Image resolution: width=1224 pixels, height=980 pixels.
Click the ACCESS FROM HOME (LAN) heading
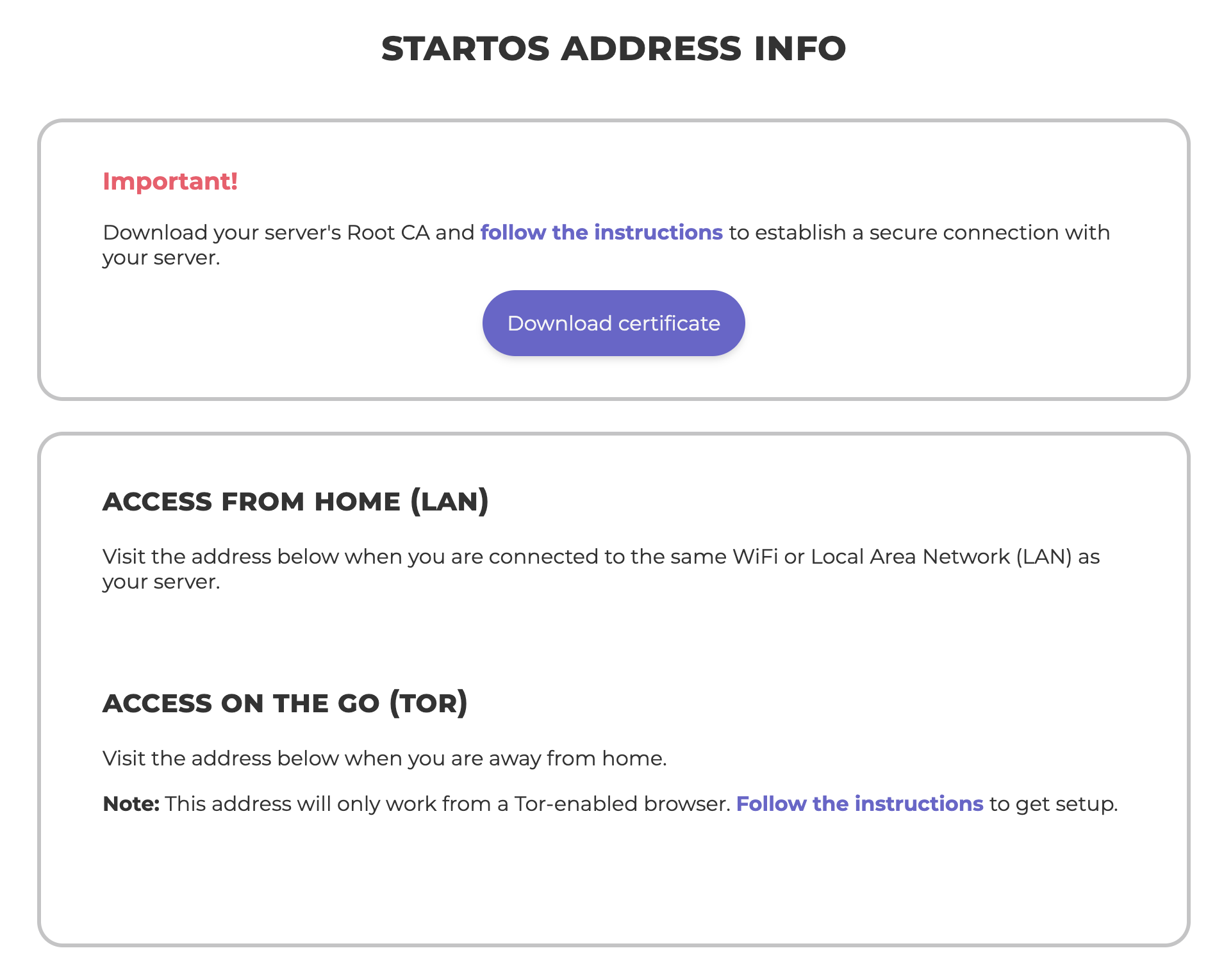(295, 502)
